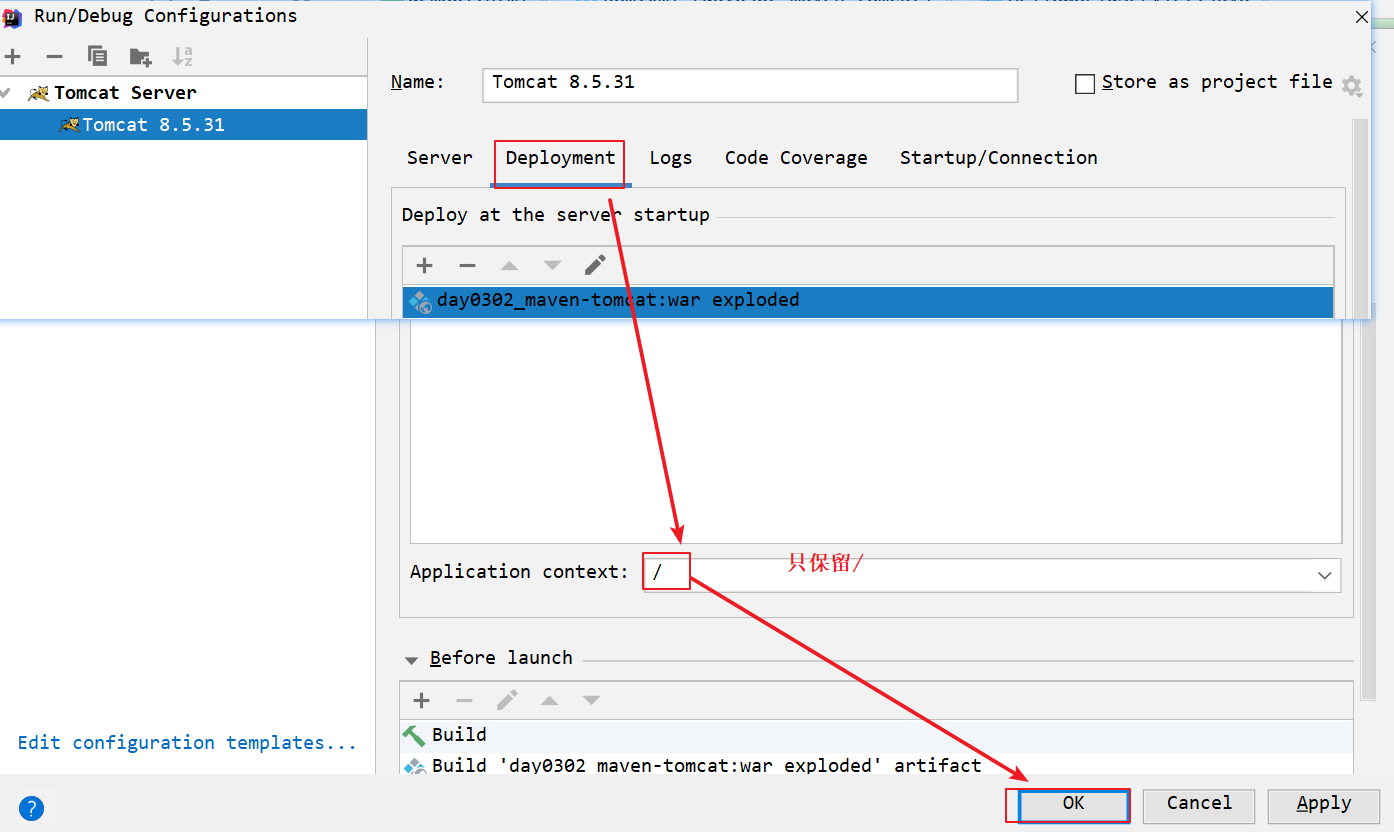Sort configurations alphabetically
Image resolution: width=1394 pixels, height=832 pixels.
[182, 57]
